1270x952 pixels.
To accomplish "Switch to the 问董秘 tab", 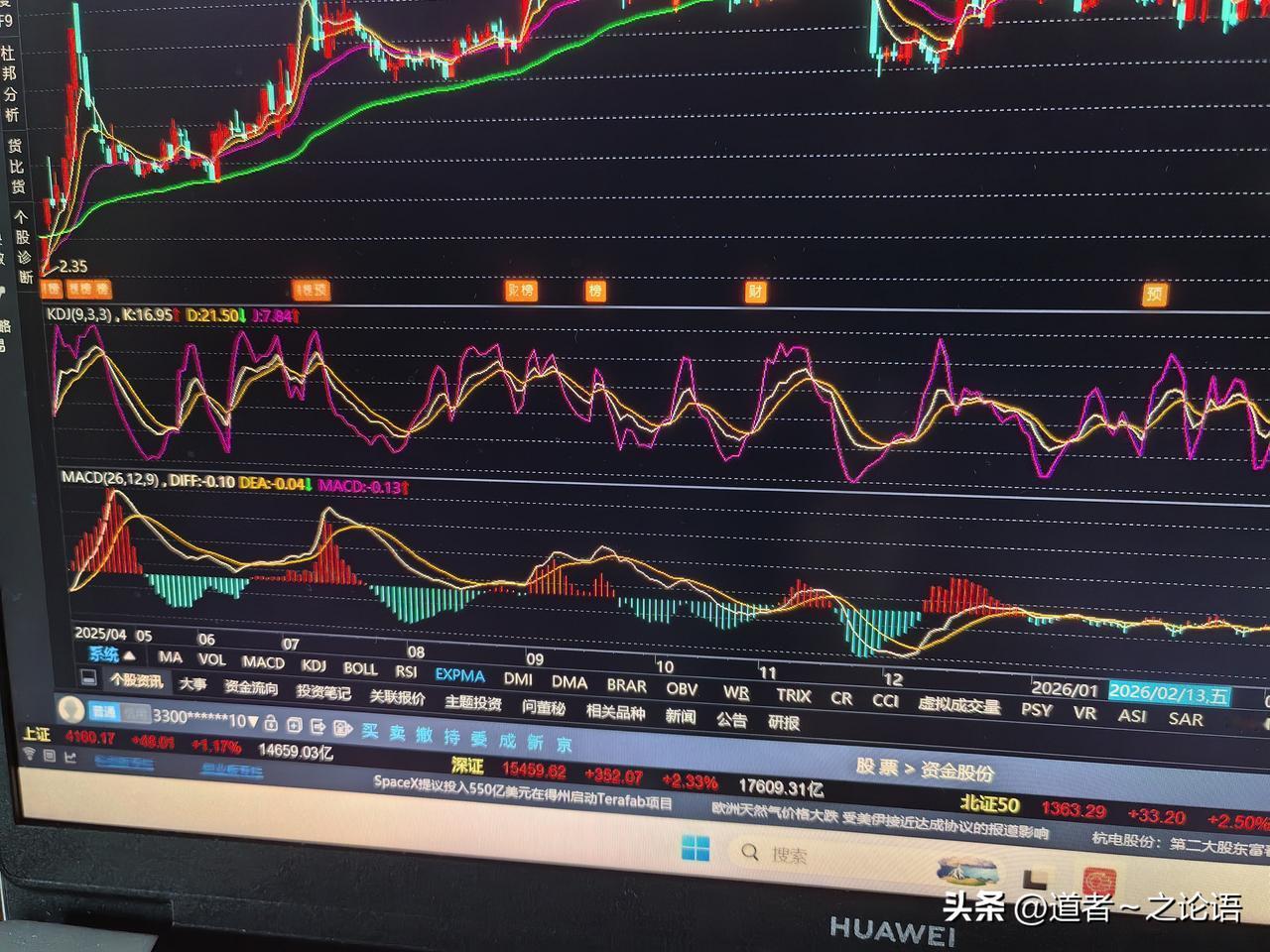I will click(544, 707).
